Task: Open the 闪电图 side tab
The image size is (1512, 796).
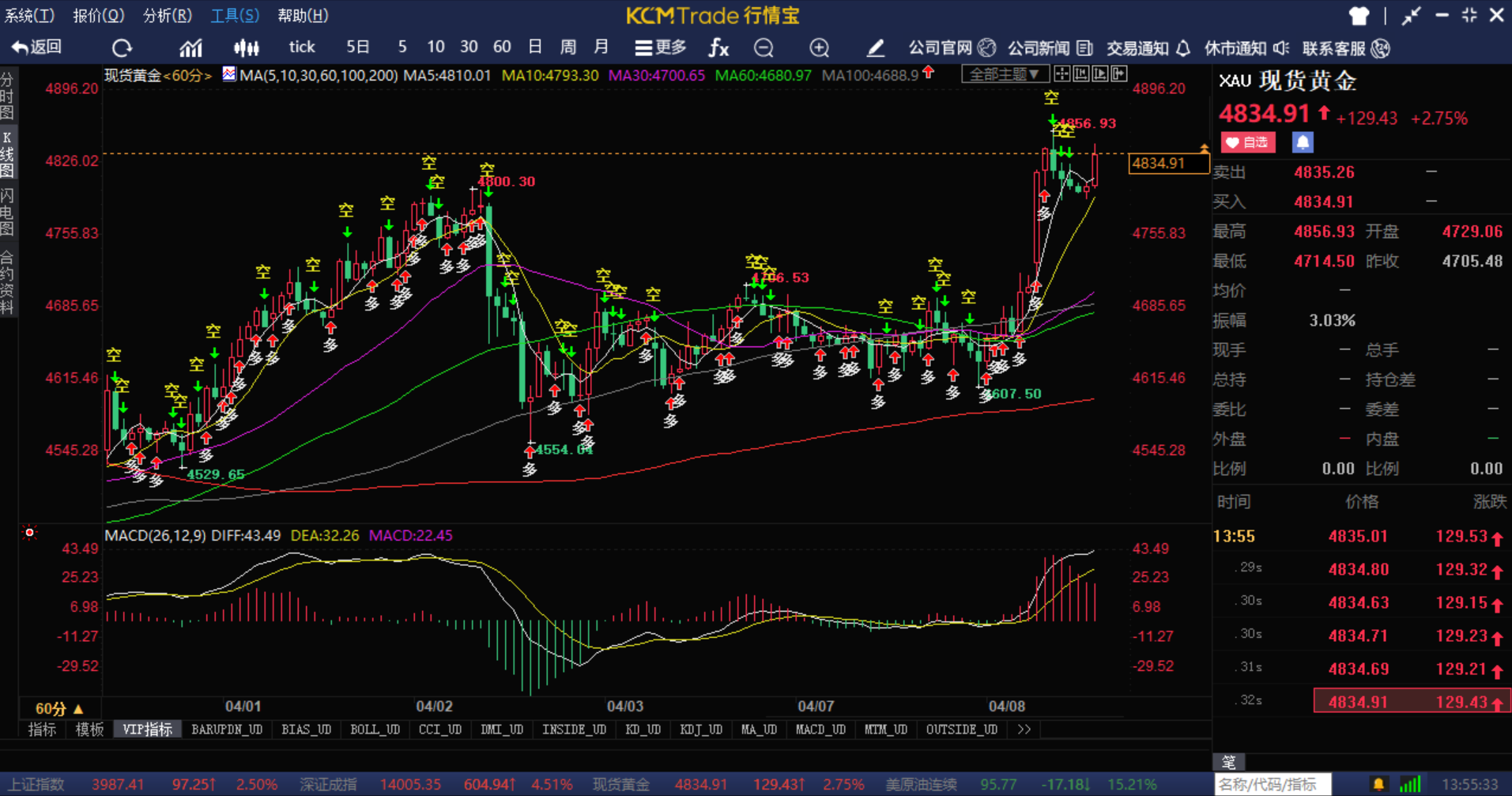Action: pyautogui.click(x=8, y=212)
